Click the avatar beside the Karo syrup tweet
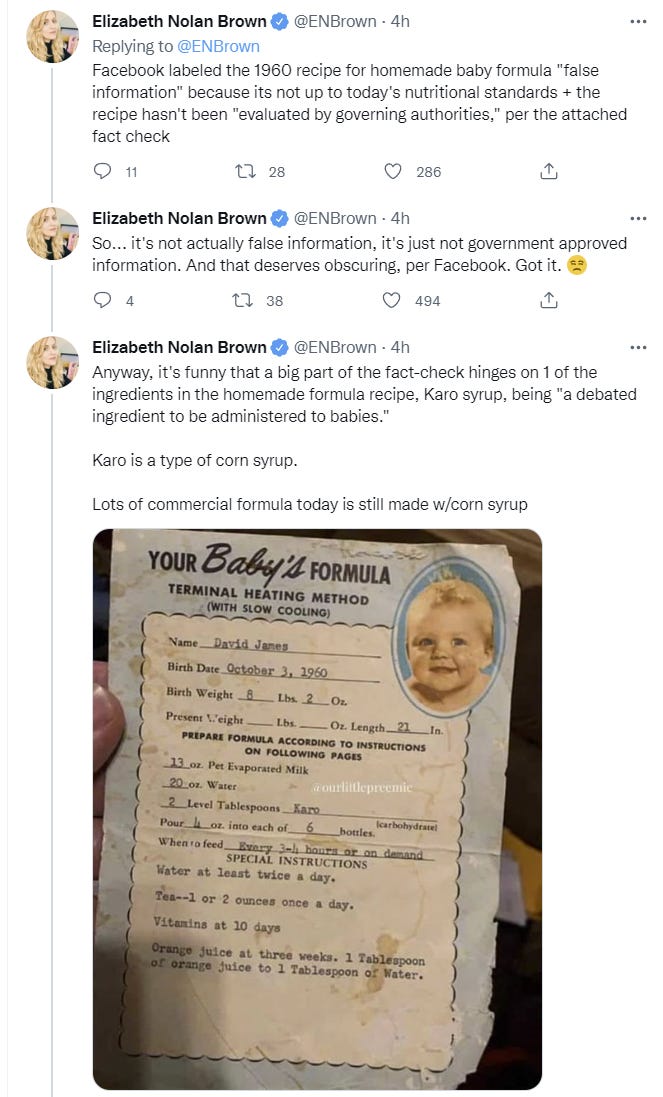Image resolution: width=663 pixels, height=1097 pixels. click(52, 363)
